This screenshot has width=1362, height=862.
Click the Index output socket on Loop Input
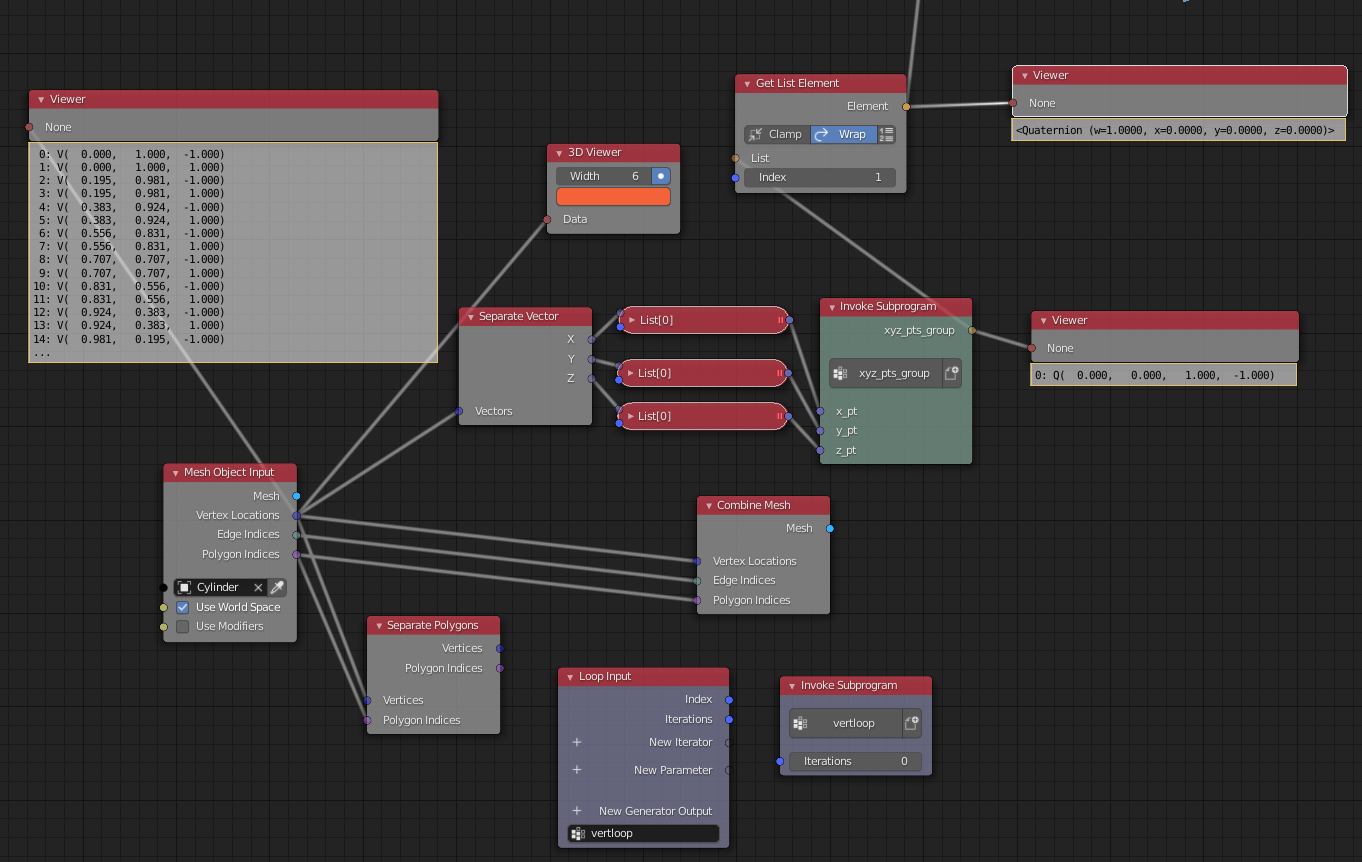tap(729, 700)
